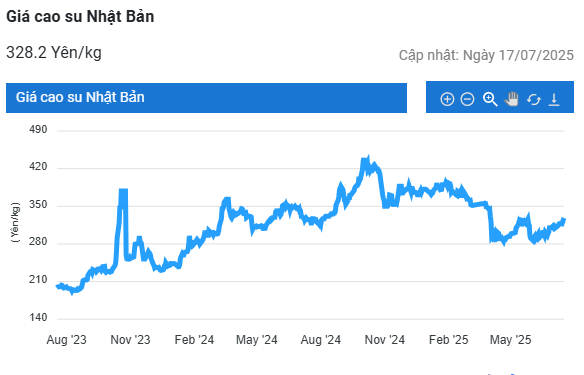
Task: Click the Nov '24 x-axis label
Action: coord(385,340)
